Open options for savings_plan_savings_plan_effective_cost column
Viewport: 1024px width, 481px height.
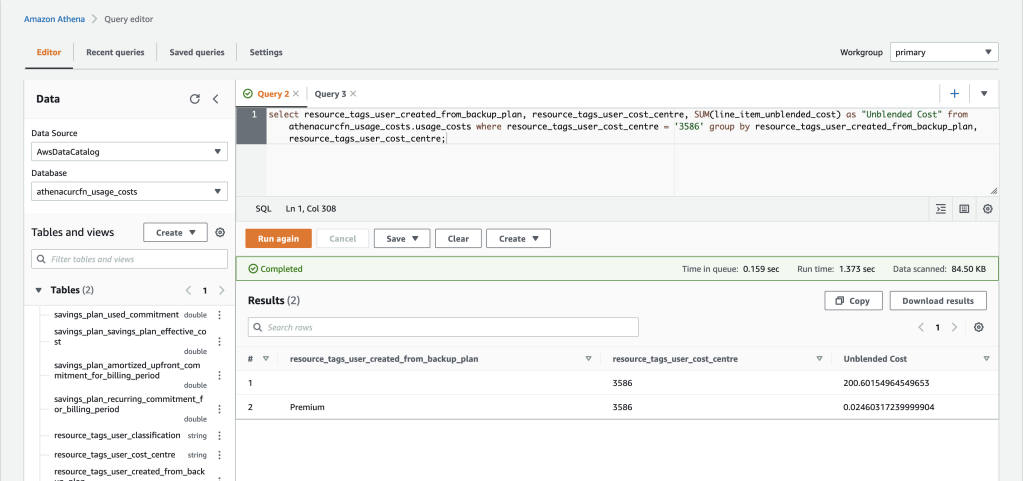coord(219,341)
